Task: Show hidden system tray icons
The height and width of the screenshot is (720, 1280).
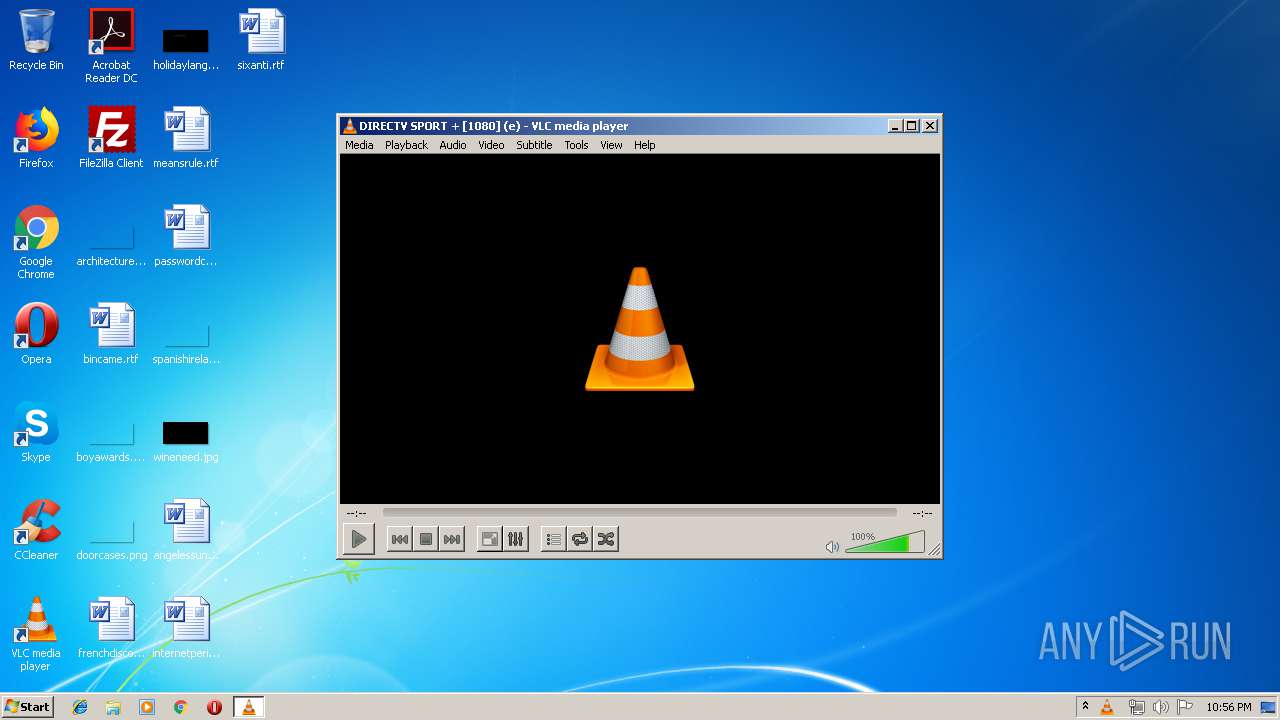Action: pos(1085,707)
